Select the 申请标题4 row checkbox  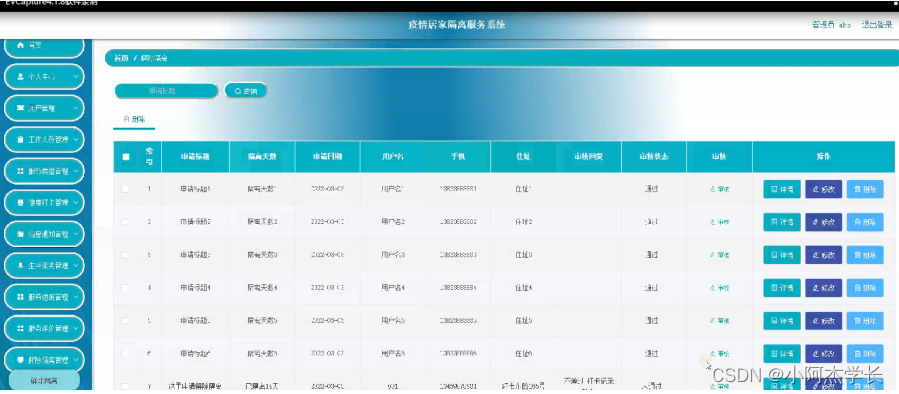tap(125, 288)
